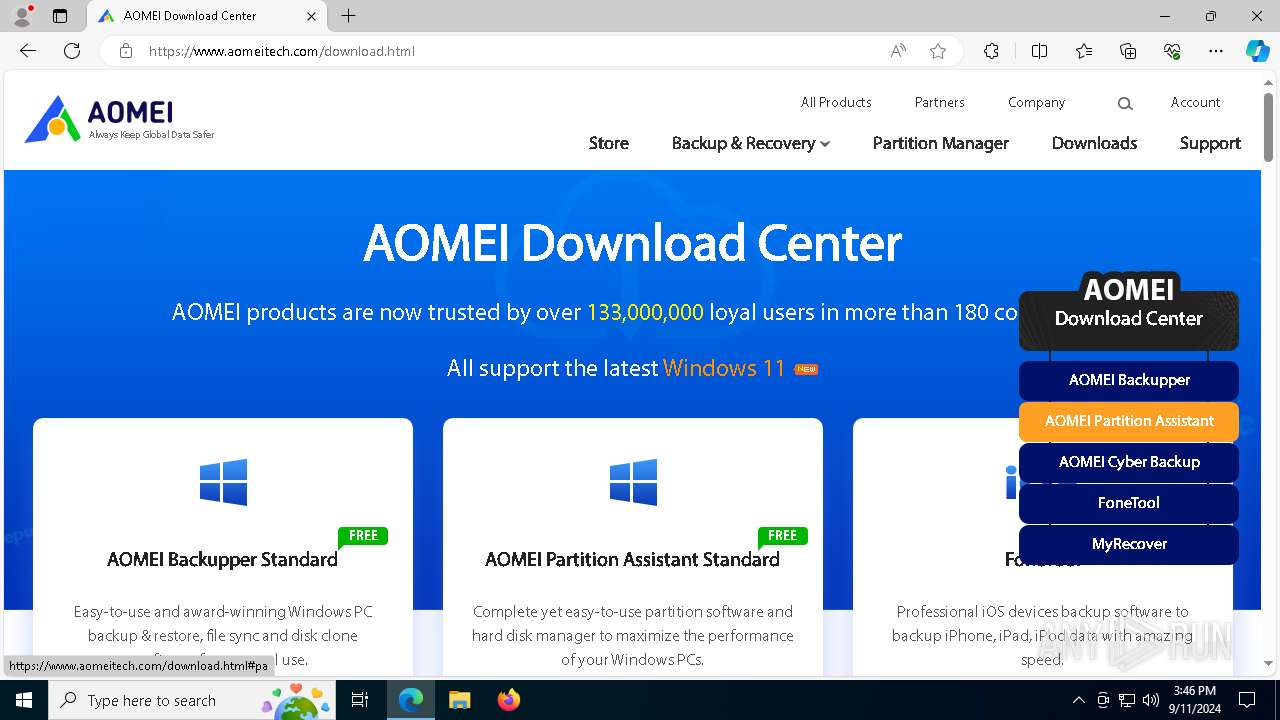
Task: Jump to MyRecover in side panel
Action: coord(1129,544)
